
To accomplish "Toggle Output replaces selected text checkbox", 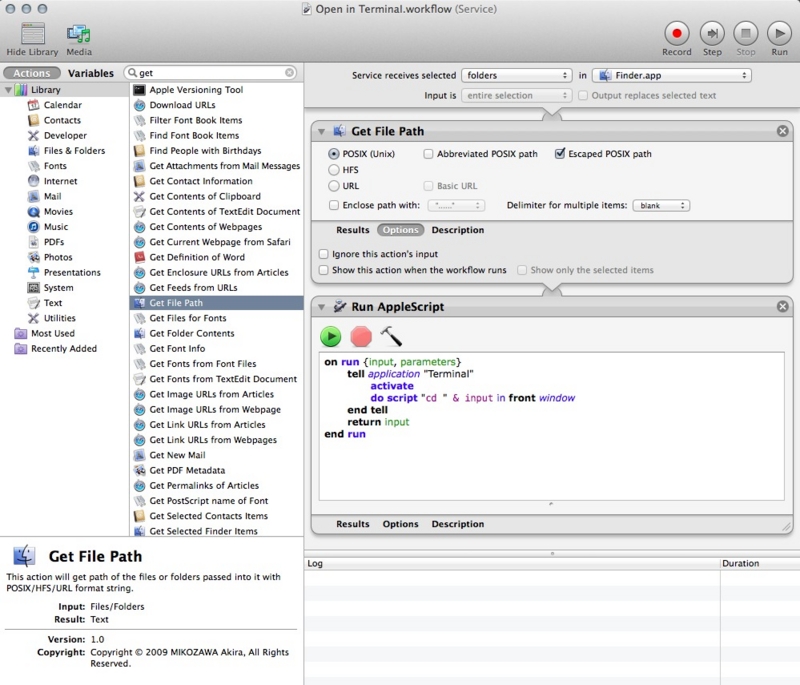I will click(x=583, y=95).
